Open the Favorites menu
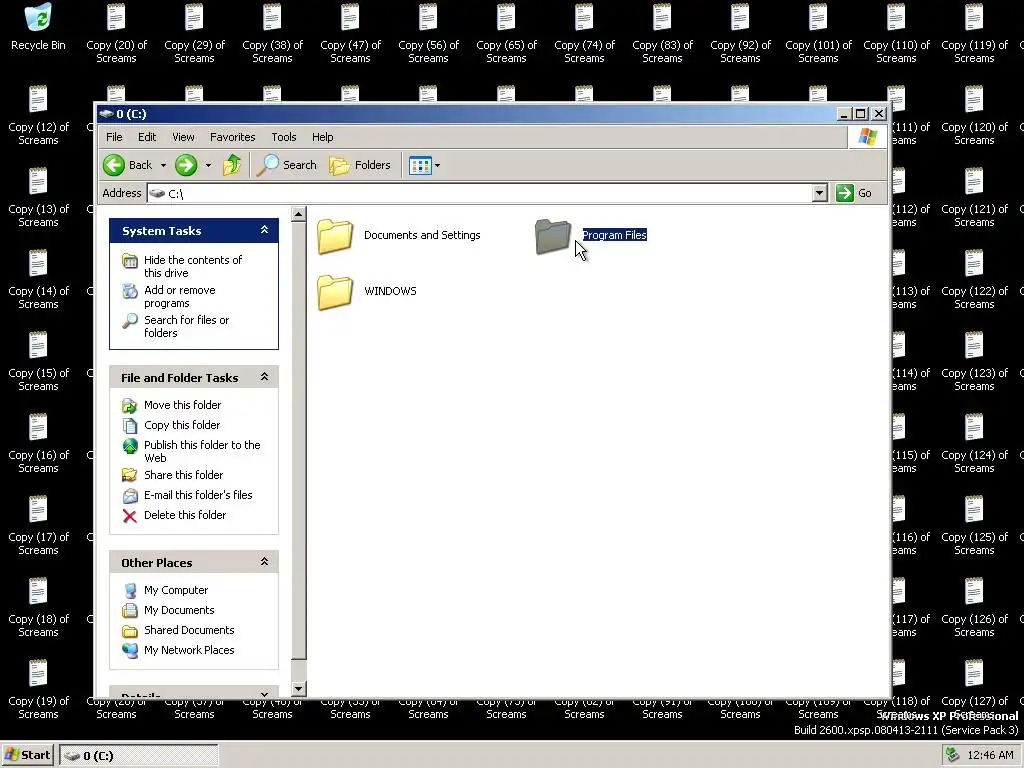1024x768 pixels. (232, 137)
